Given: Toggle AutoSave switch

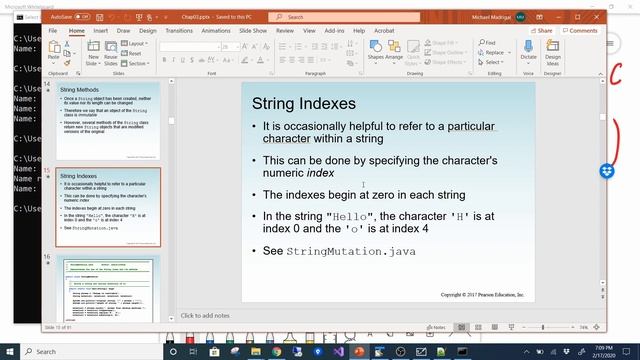Looking at the screenshot, I should [82, 17].
